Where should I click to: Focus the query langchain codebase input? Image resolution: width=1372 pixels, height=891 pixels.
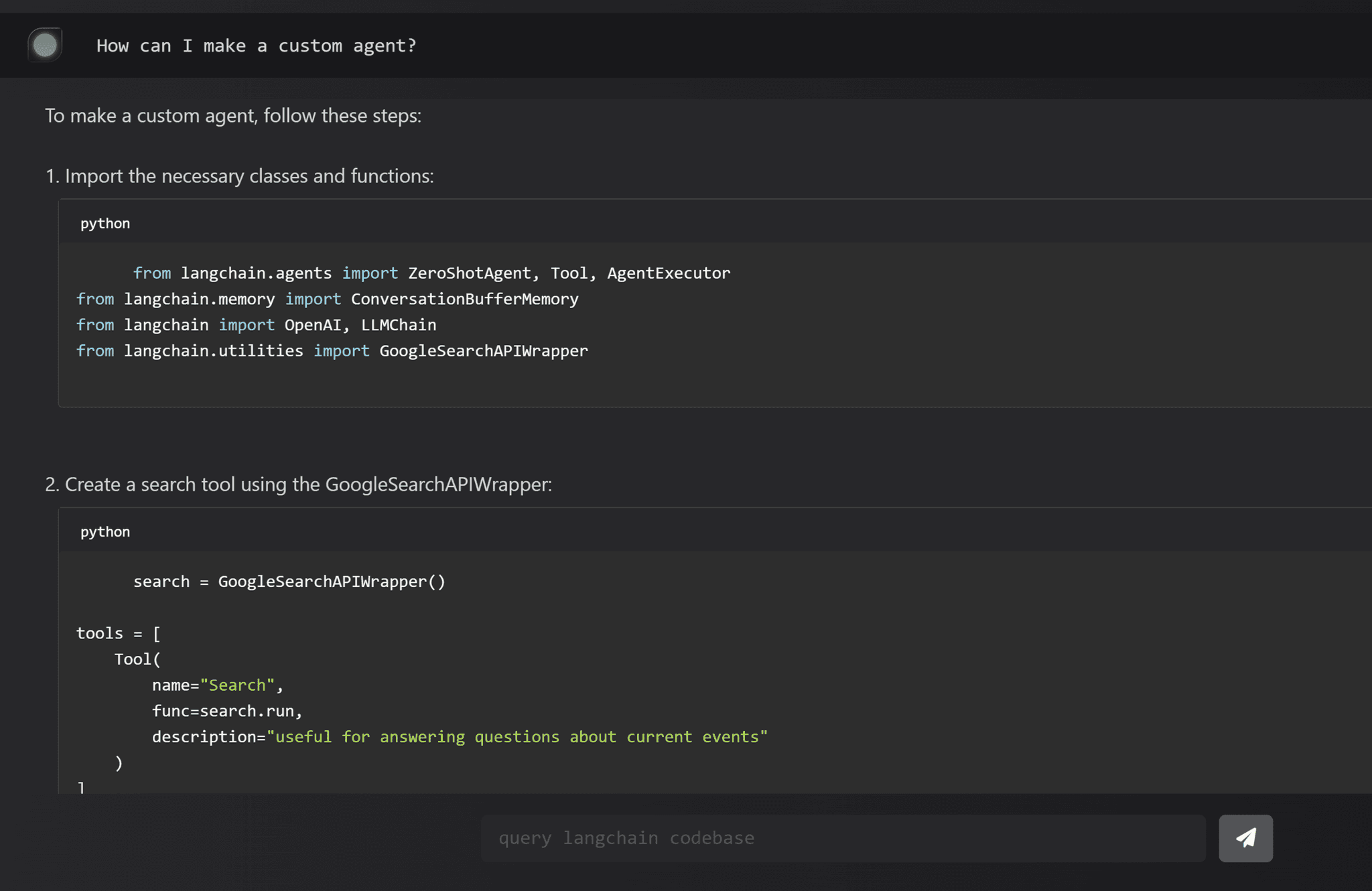click(843, 838)
